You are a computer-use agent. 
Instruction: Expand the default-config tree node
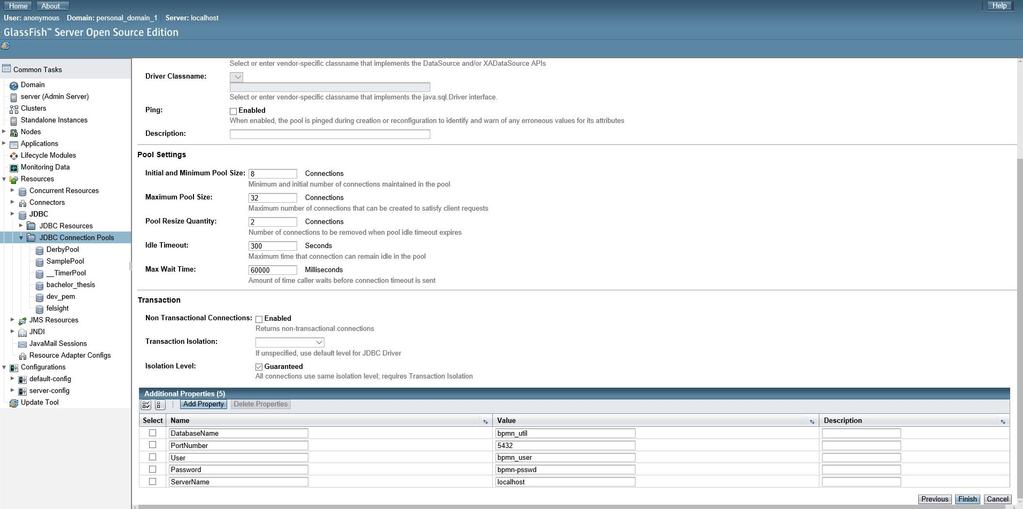(x=12, y=379)
